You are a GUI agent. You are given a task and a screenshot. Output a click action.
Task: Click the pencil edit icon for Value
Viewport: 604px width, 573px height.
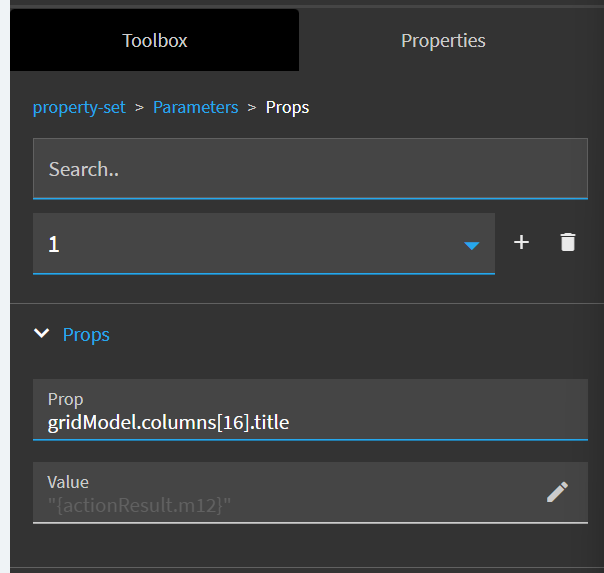pos(558,491)
